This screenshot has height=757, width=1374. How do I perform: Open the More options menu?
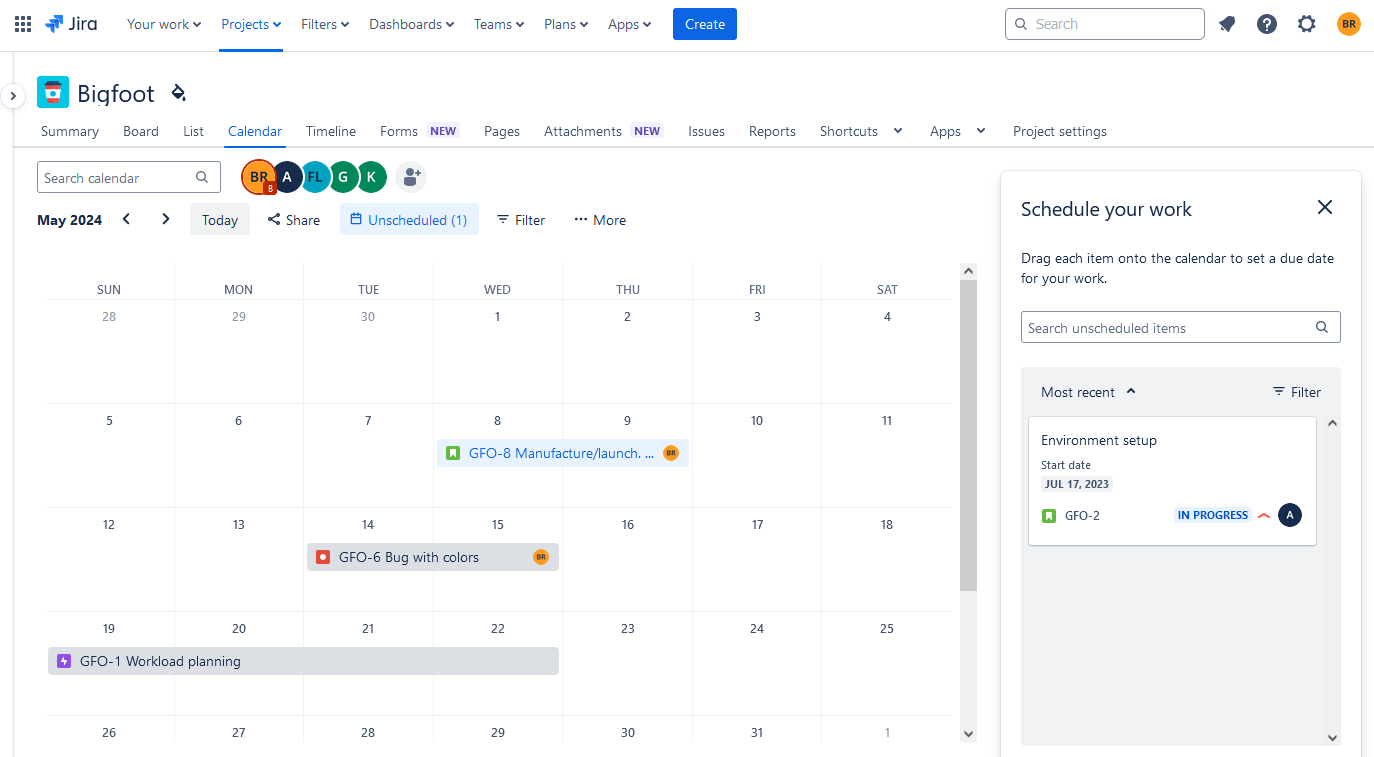[x=600, y=220]
